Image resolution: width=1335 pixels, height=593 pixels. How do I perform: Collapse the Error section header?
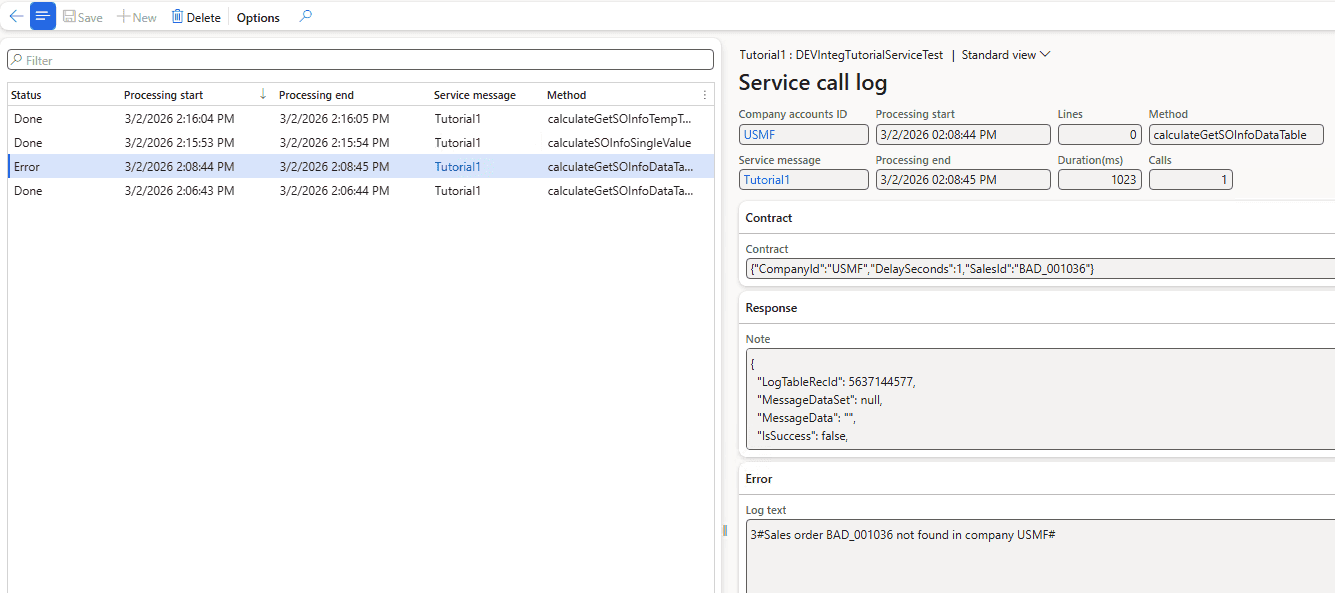pos(759,479)
